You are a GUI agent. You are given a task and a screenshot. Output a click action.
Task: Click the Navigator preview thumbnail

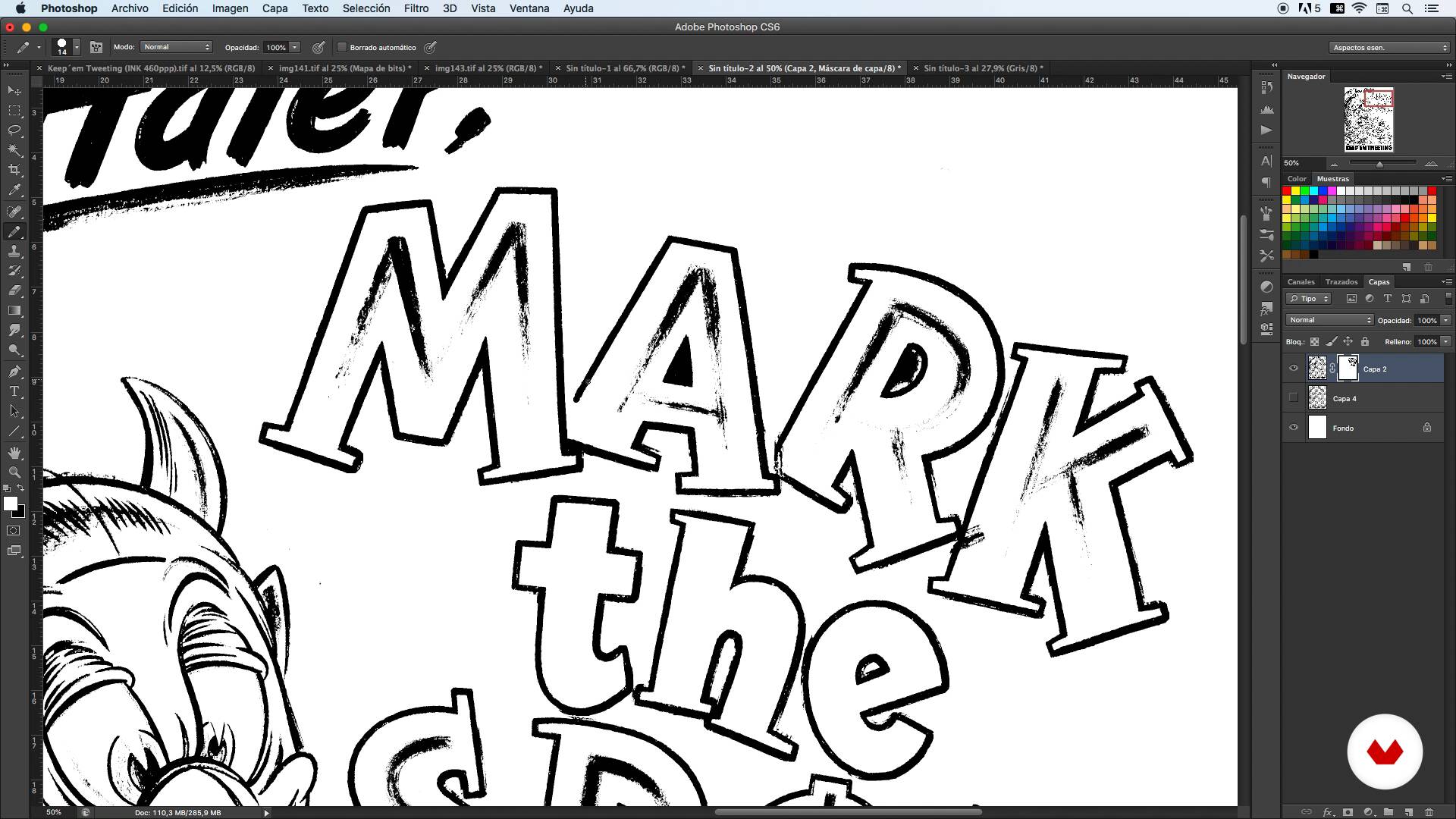pos(1369,119)
